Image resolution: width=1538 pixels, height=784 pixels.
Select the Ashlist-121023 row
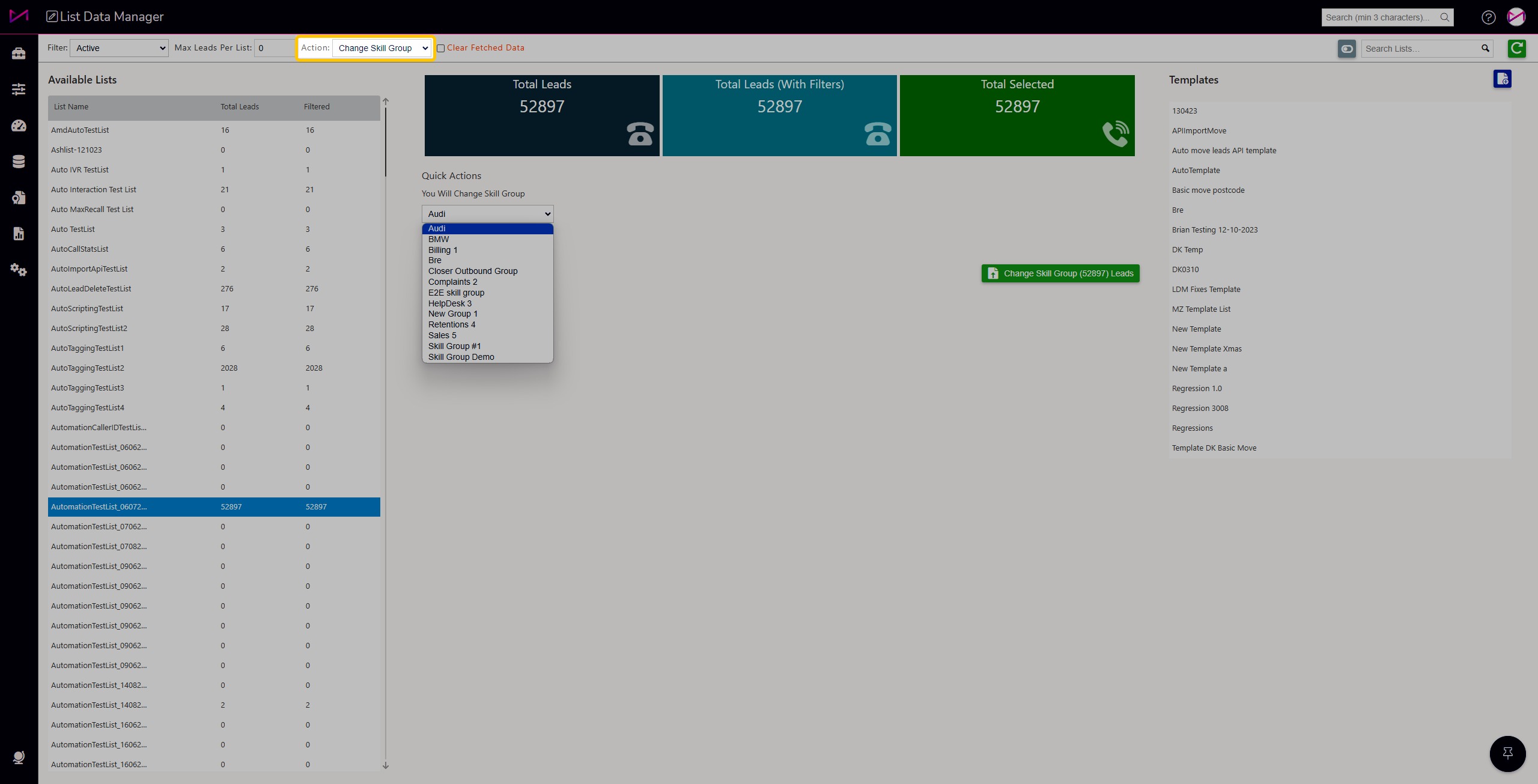click(x=214, y=150)
